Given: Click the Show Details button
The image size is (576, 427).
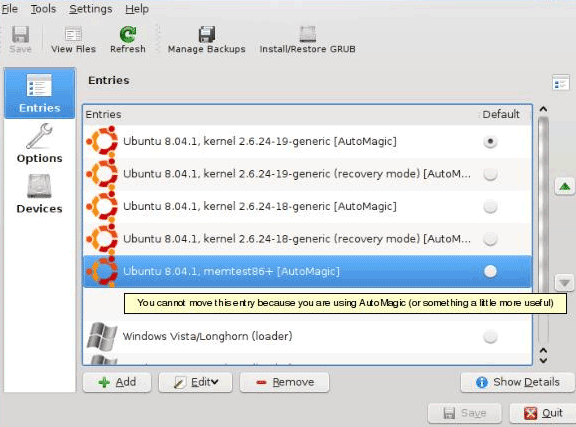Looking at the screenshot, I should 518,383.
